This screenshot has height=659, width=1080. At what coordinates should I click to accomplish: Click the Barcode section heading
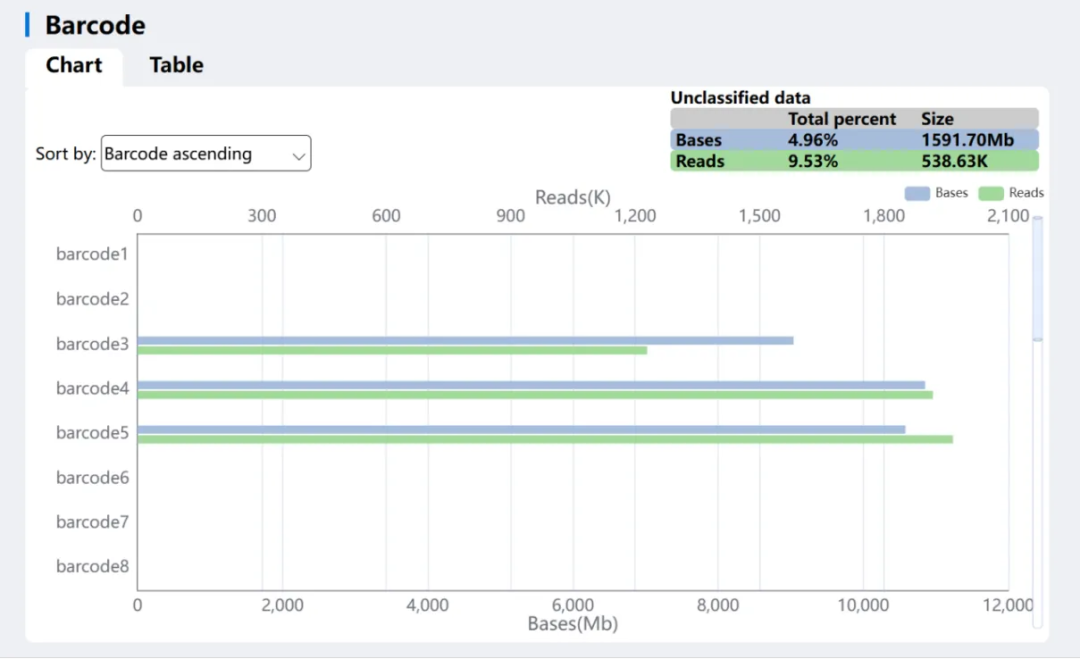click(x=95, y=25)
